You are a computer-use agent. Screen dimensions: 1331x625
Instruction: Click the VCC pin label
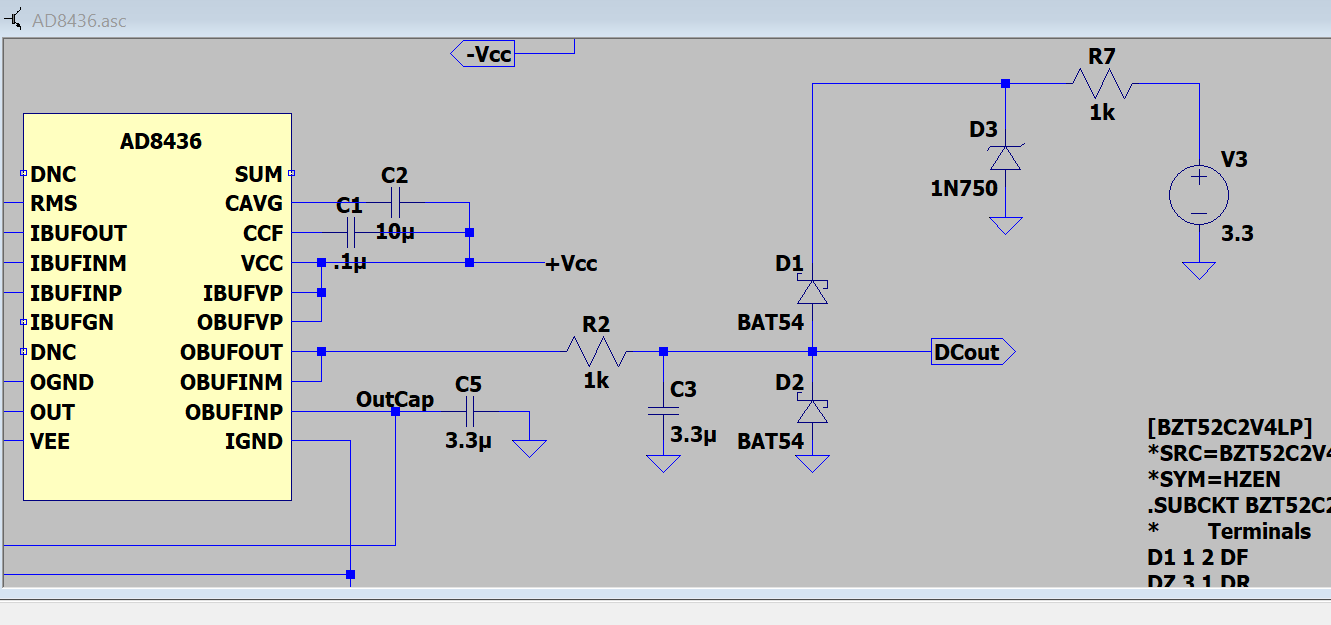[262, 264]
